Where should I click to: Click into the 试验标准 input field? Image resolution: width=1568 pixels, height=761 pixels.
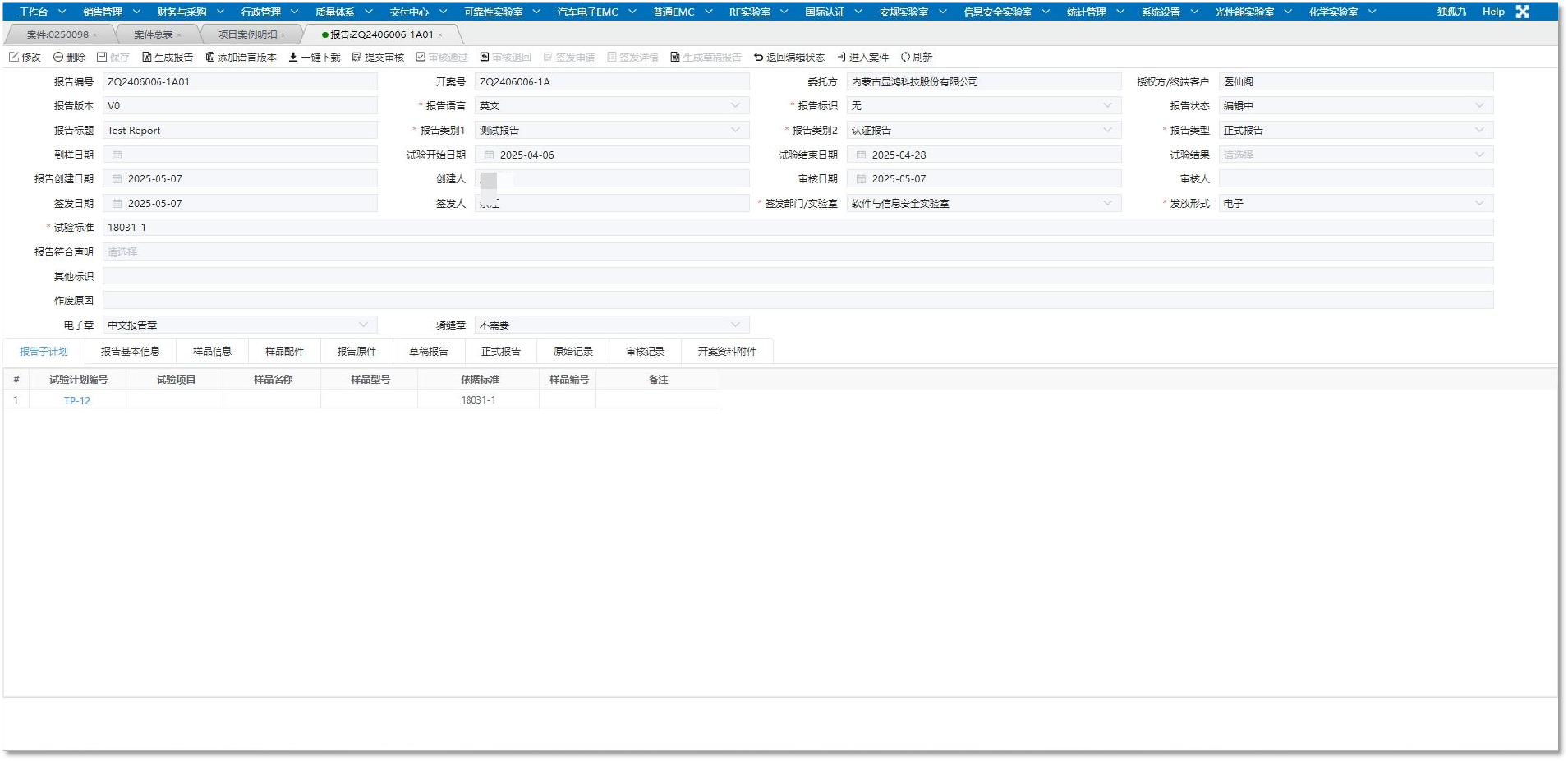coord(797,228)
